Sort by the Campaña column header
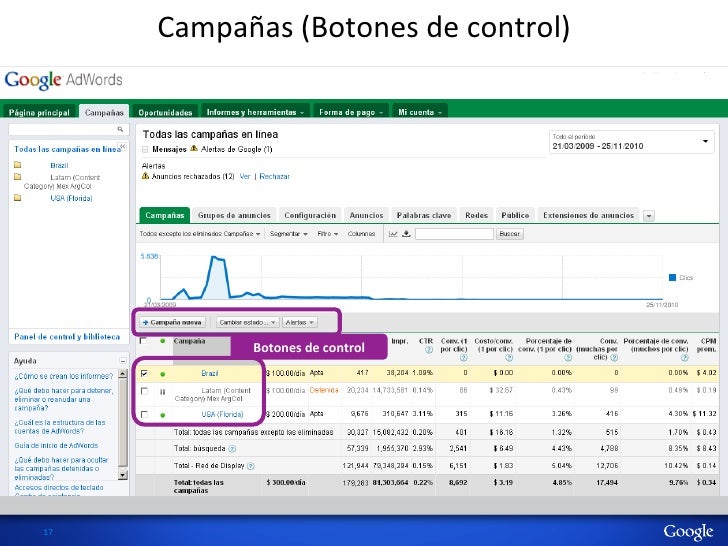Viewport: 728px width, 546px height. click(189, 341)
